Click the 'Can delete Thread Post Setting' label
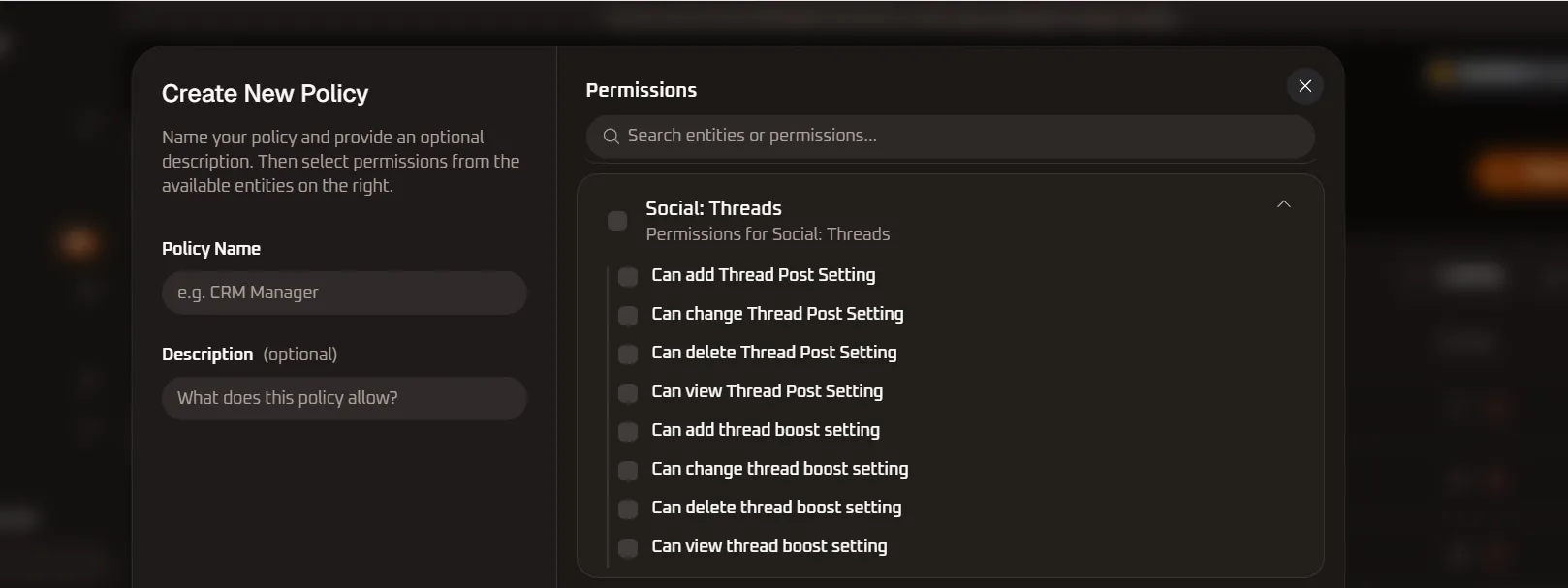 773,353
